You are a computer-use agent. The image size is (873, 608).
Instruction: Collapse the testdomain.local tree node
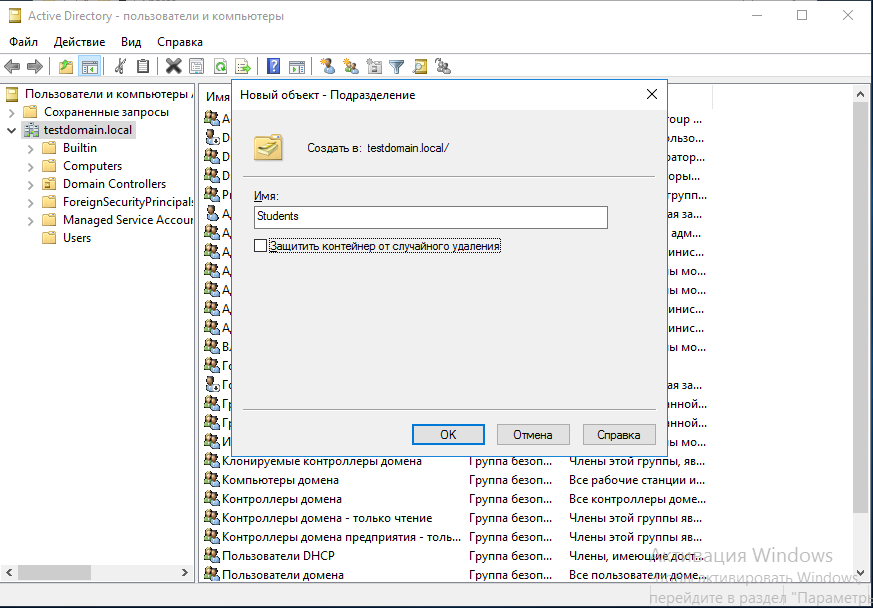11,130
